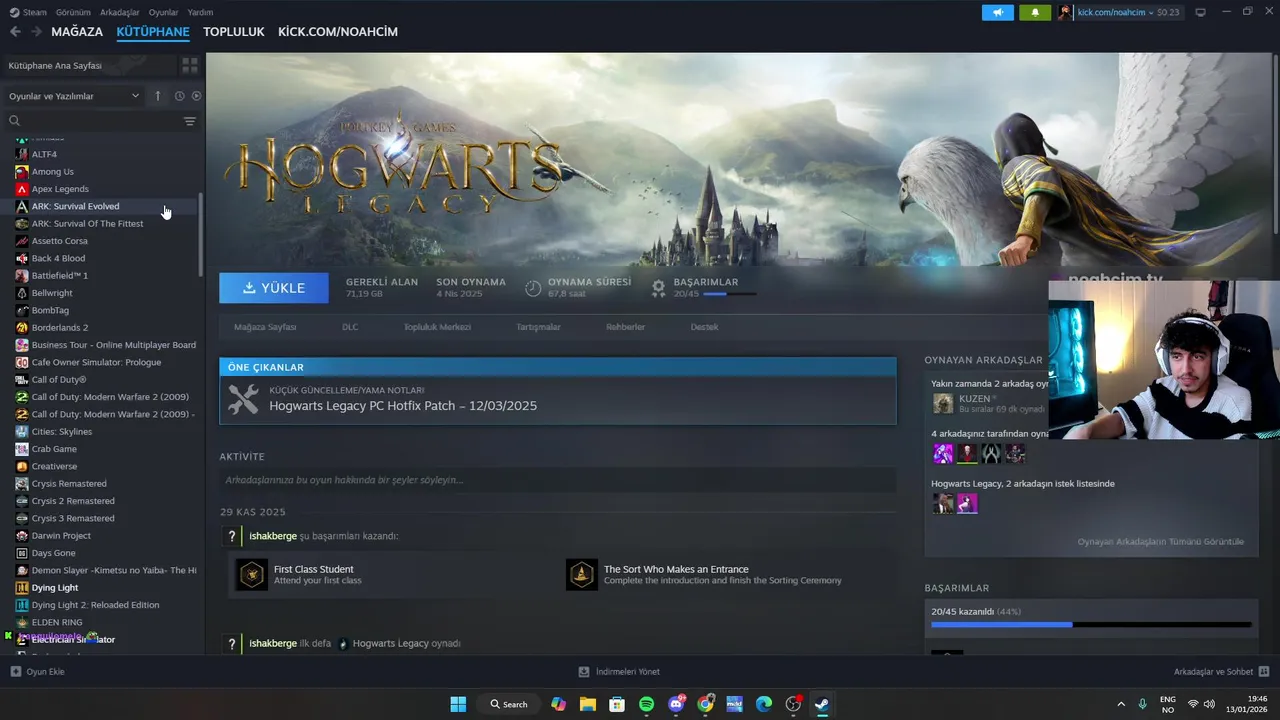Expand the Oyunlar ve Yazılımlar dropdown
1280x720 pixels.
pos(74,96)
